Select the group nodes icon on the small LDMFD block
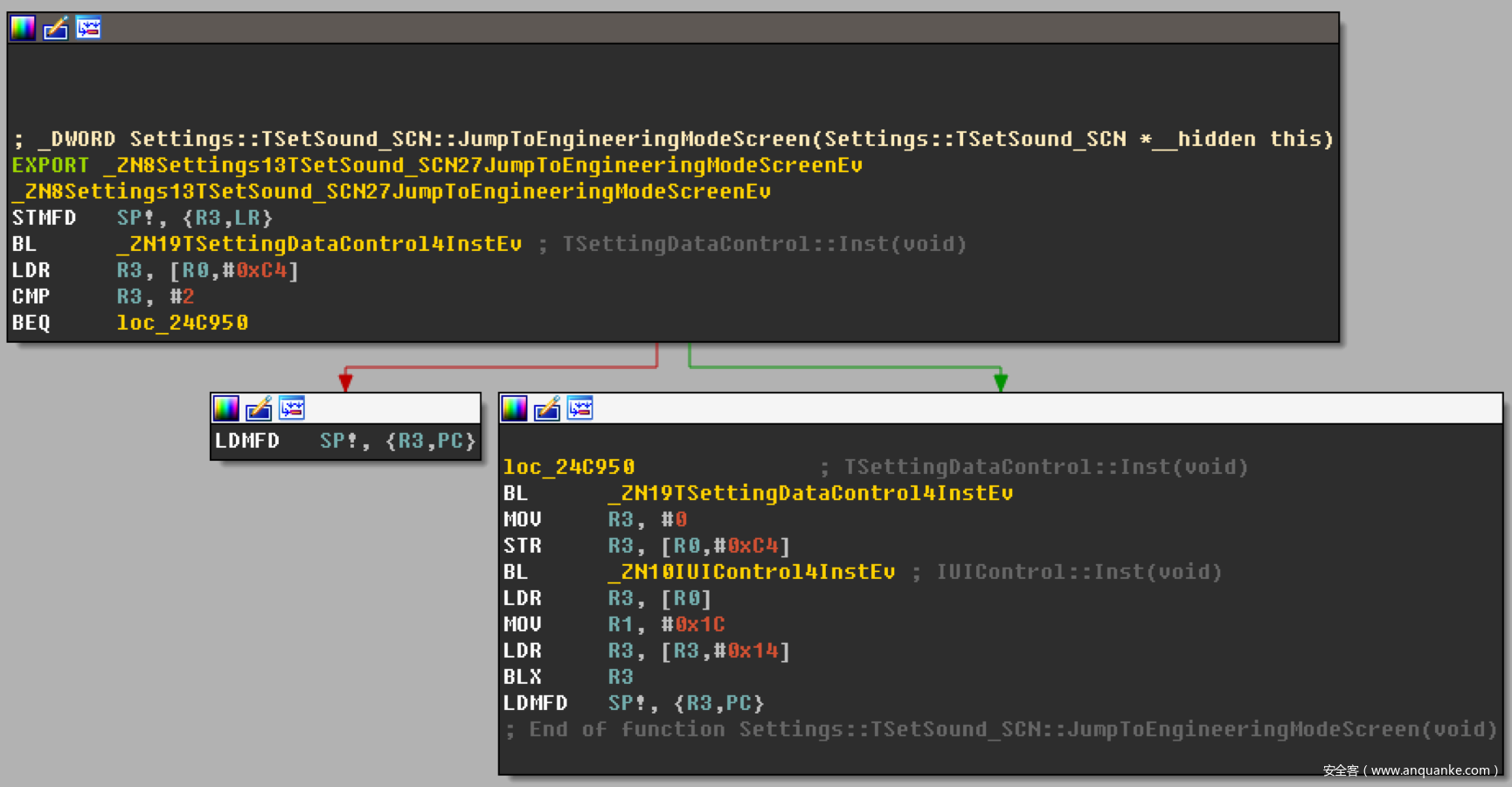The width and height of the screenshot is (1512, 787). click(x=292, y=408)
